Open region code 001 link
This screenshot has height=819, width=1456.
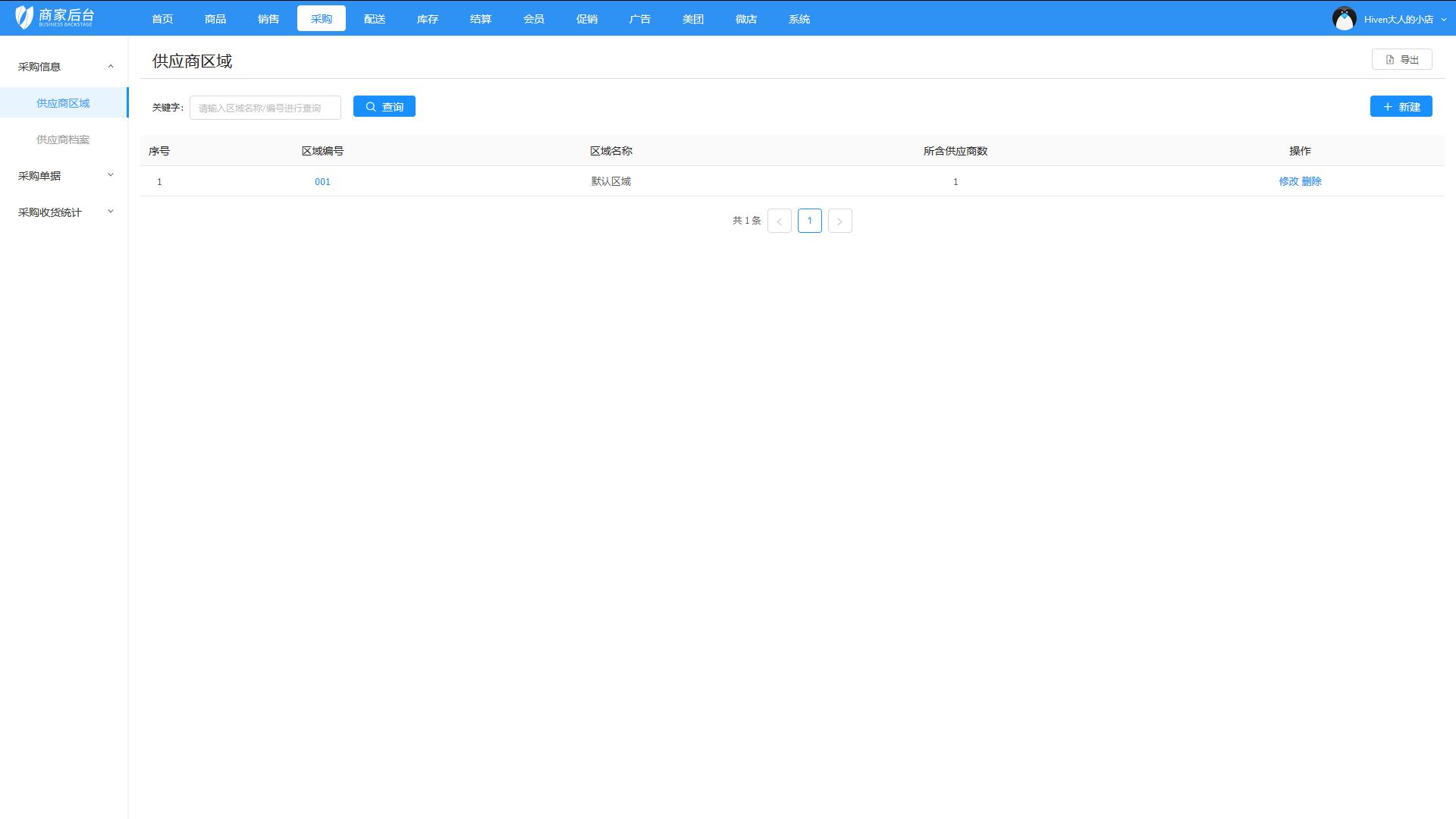click(322, 182)
